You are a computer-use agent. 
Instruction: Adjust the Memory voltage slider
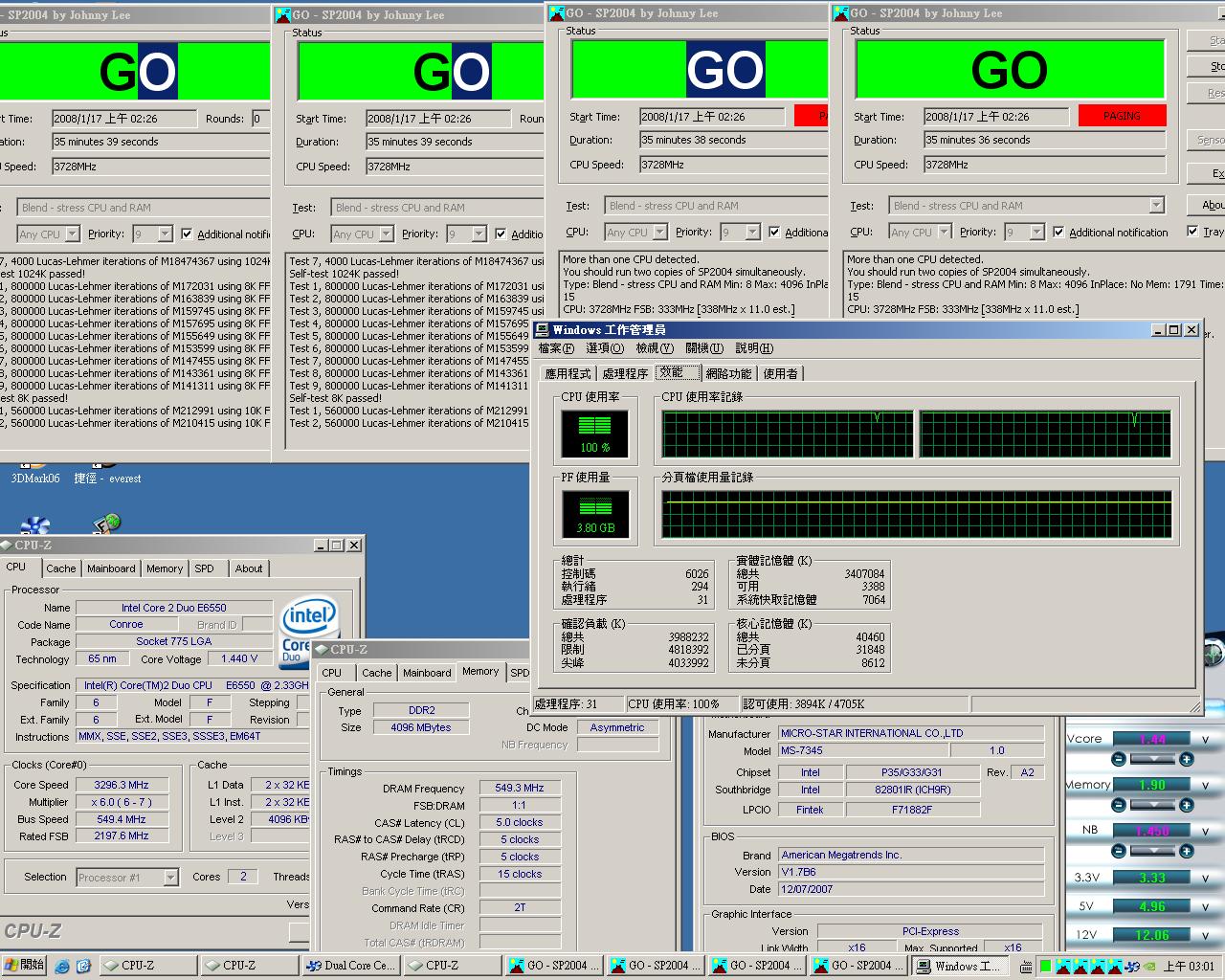tap(1152, 805)
